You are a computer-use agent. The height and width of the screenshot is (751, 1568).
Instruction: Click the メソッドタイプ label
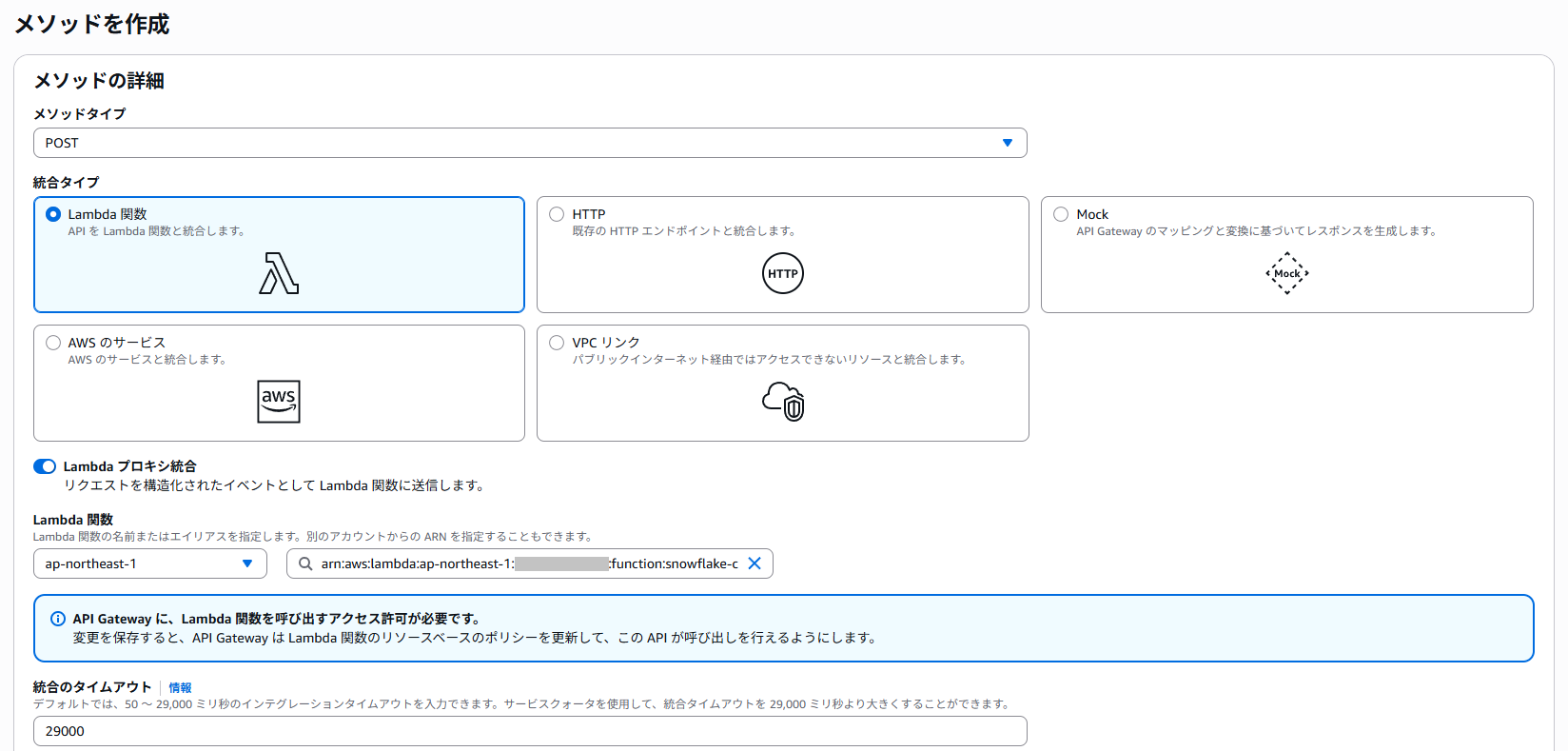click(79, 113)
